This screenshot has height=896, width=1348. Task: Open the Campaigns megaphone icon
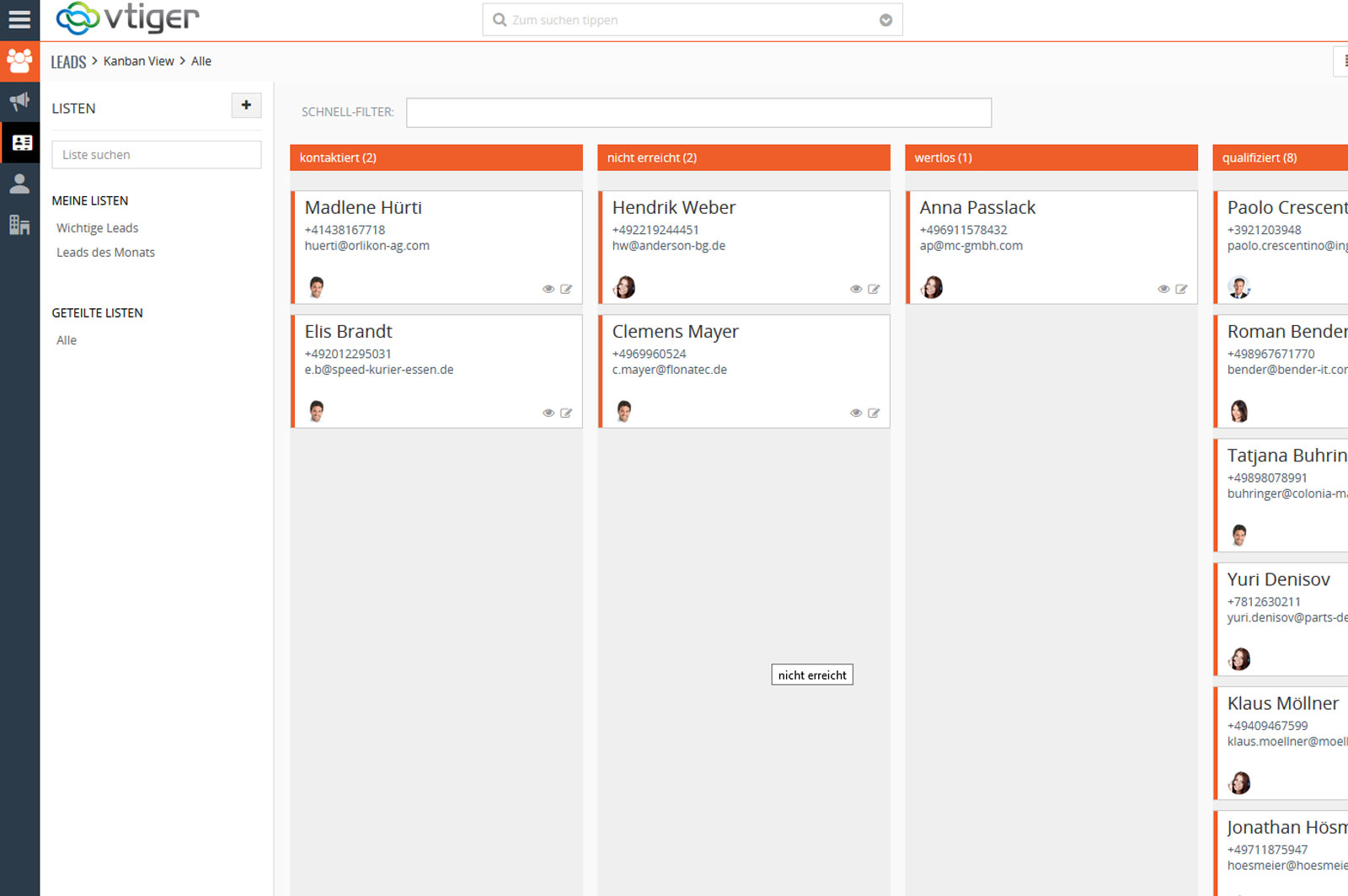(19, 101)
